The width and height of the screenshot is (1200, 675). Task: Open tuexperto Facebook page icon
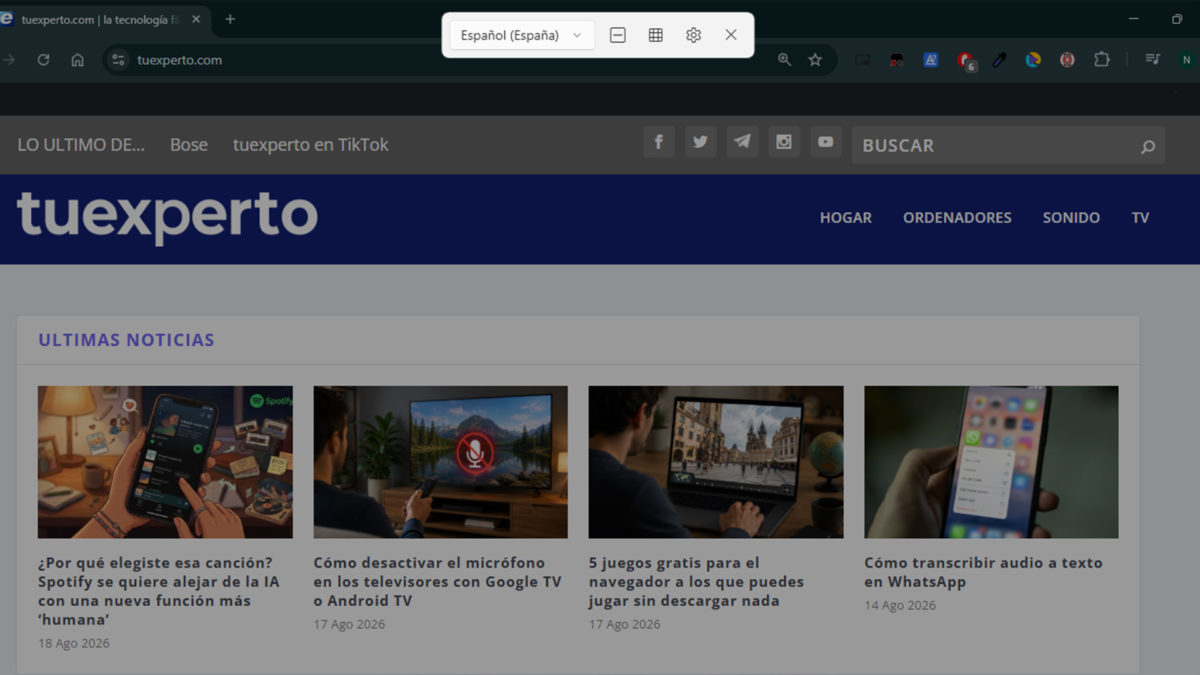click(658, 142)
